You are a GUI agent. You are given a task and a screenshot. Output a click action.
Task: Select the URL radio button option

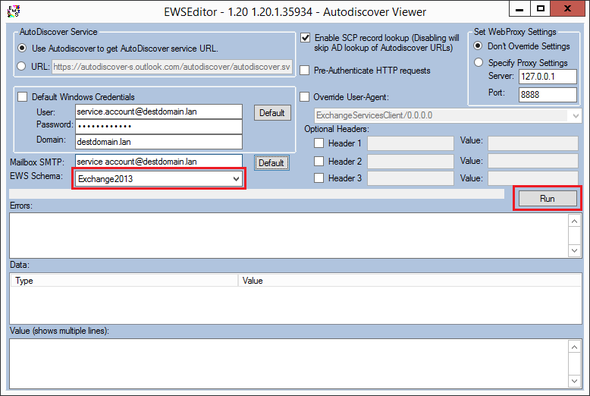21,66
